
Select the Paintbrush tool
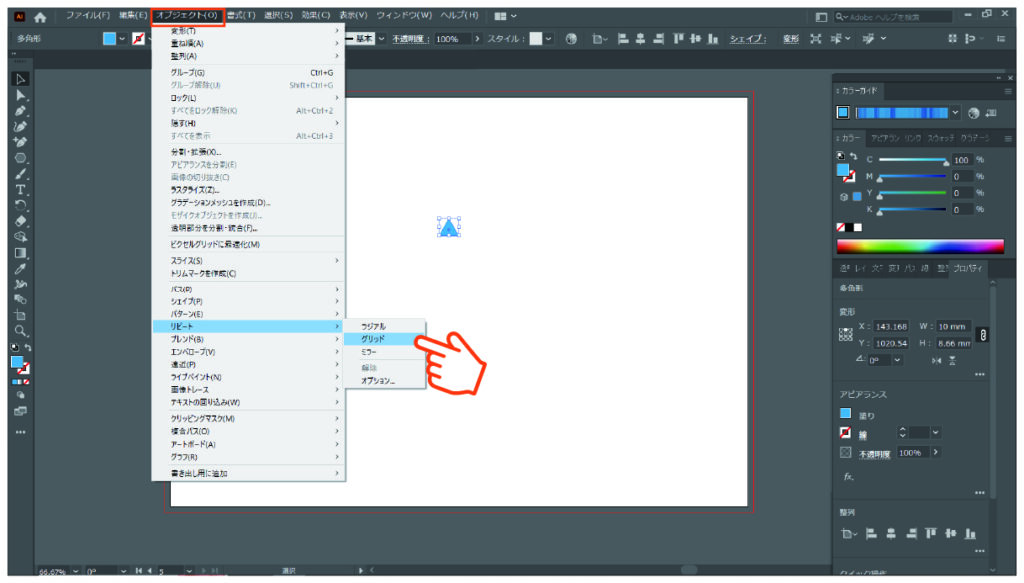click(20, 174)
